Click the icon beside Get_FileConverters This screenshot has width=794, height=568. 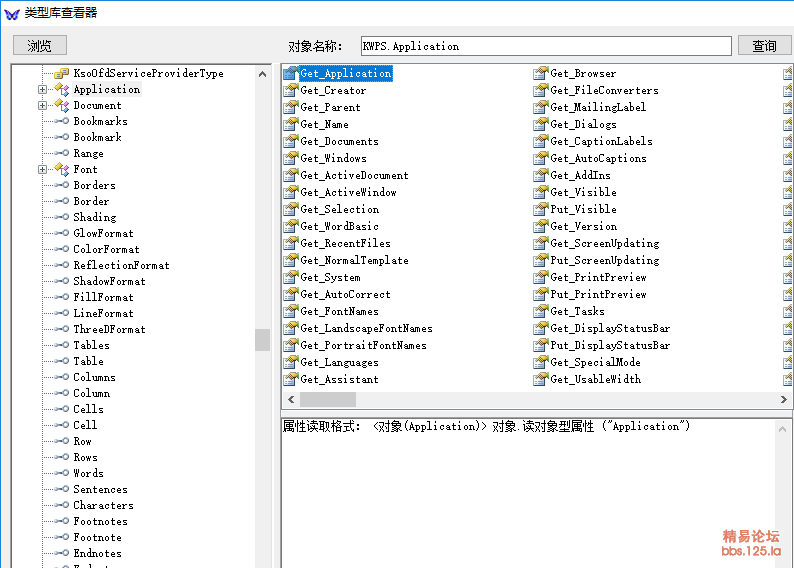(541, 90)
